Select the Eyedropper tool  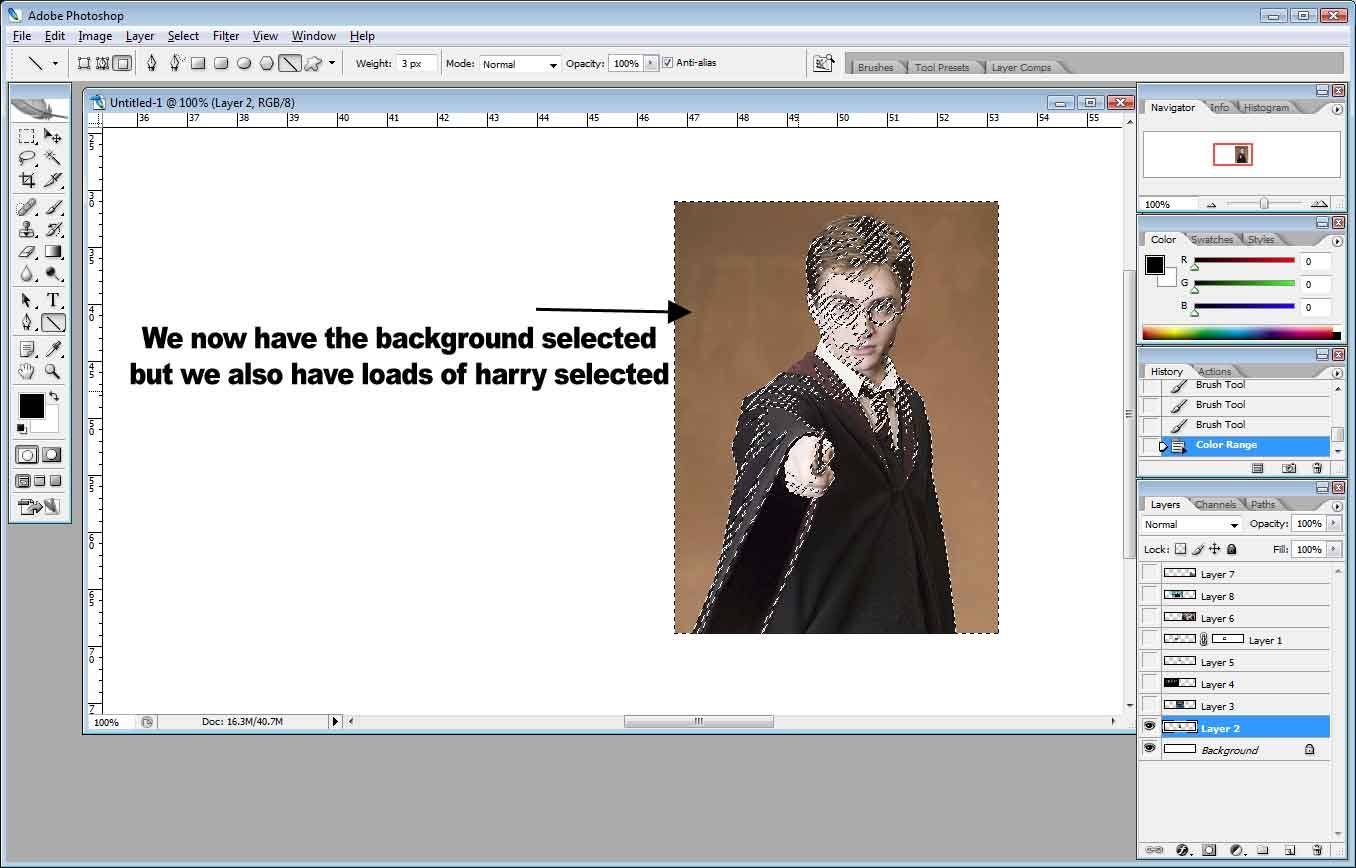tap(53, 350)
